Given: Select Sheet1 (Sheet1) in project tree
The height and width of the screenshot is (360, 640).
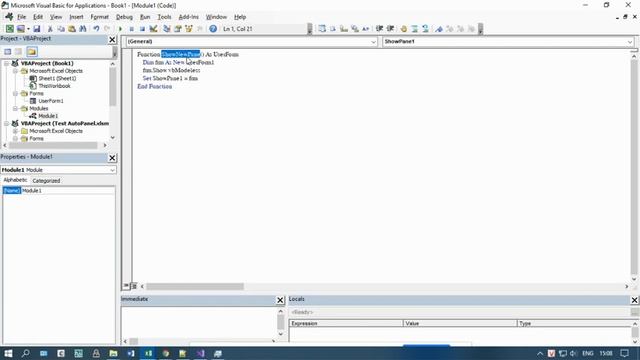Looking at the screenshot, I should (57, 78).
